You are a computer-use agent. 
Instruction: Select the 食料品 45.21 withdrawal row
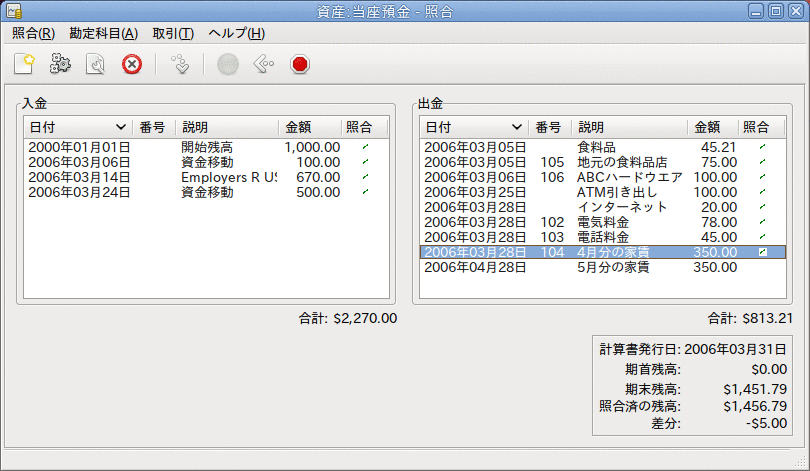pos(603,147)
